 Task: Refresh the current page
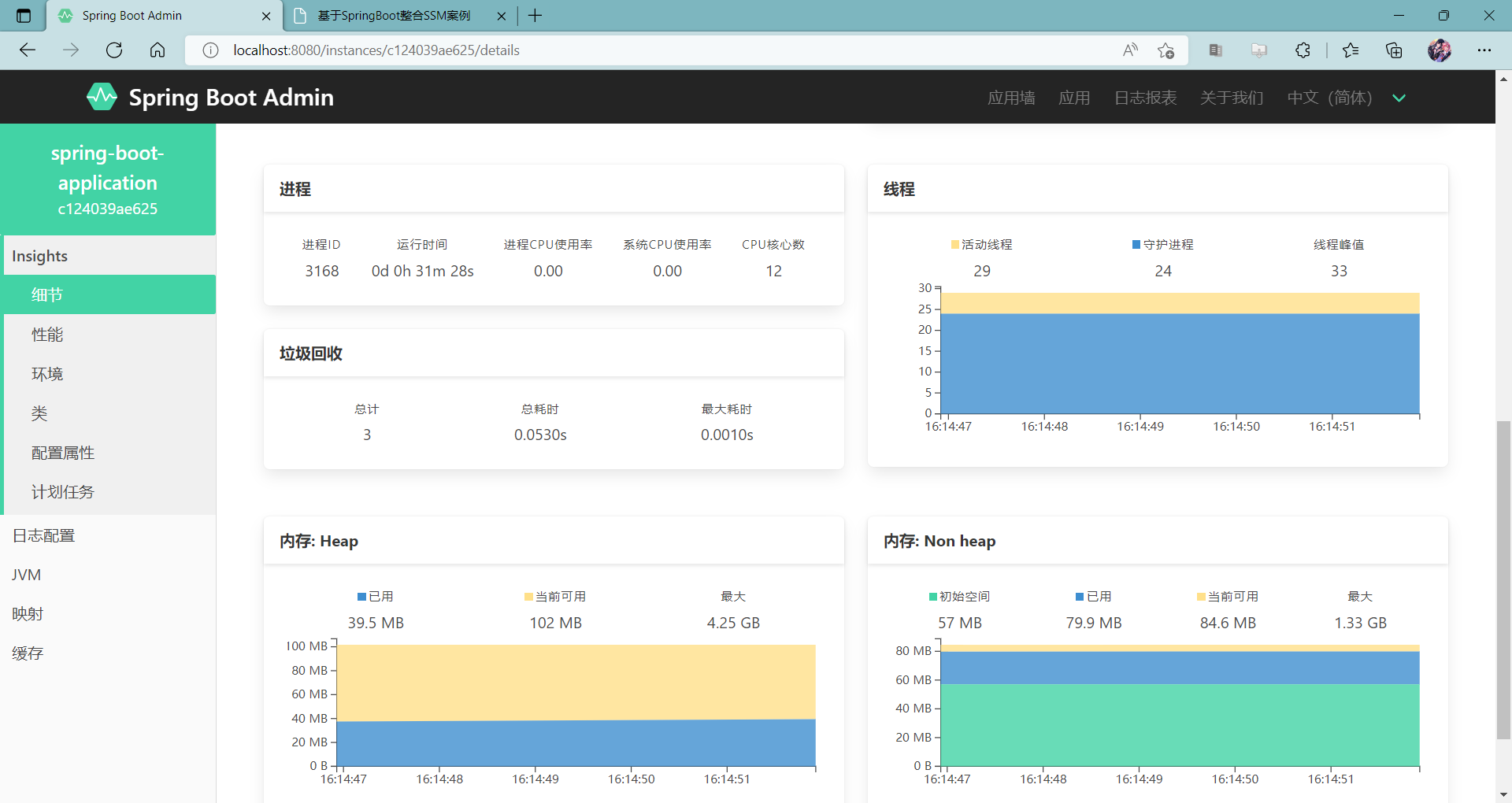[114, 50]
